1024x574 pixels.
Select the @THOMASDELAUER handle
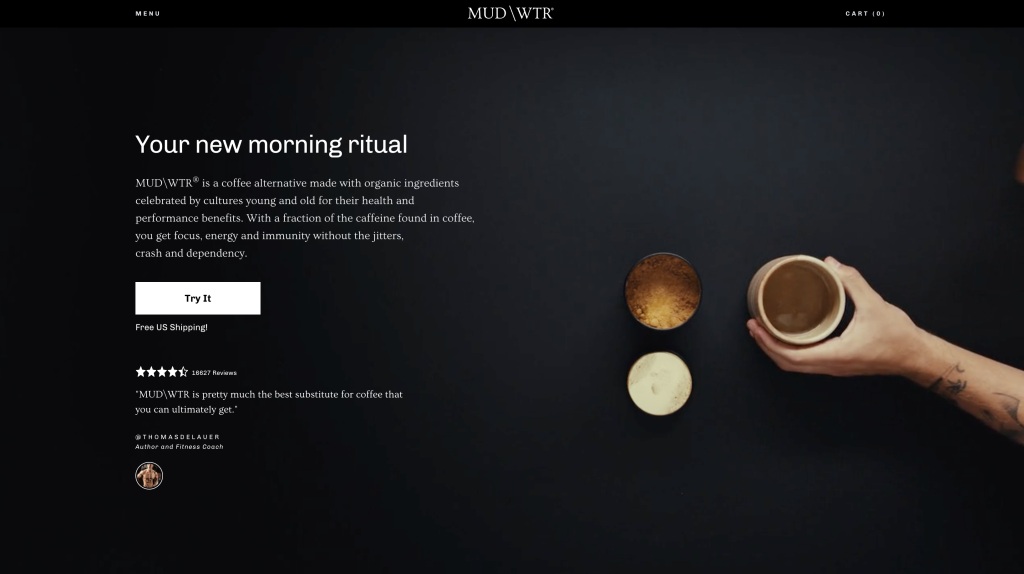pos(178,437)
